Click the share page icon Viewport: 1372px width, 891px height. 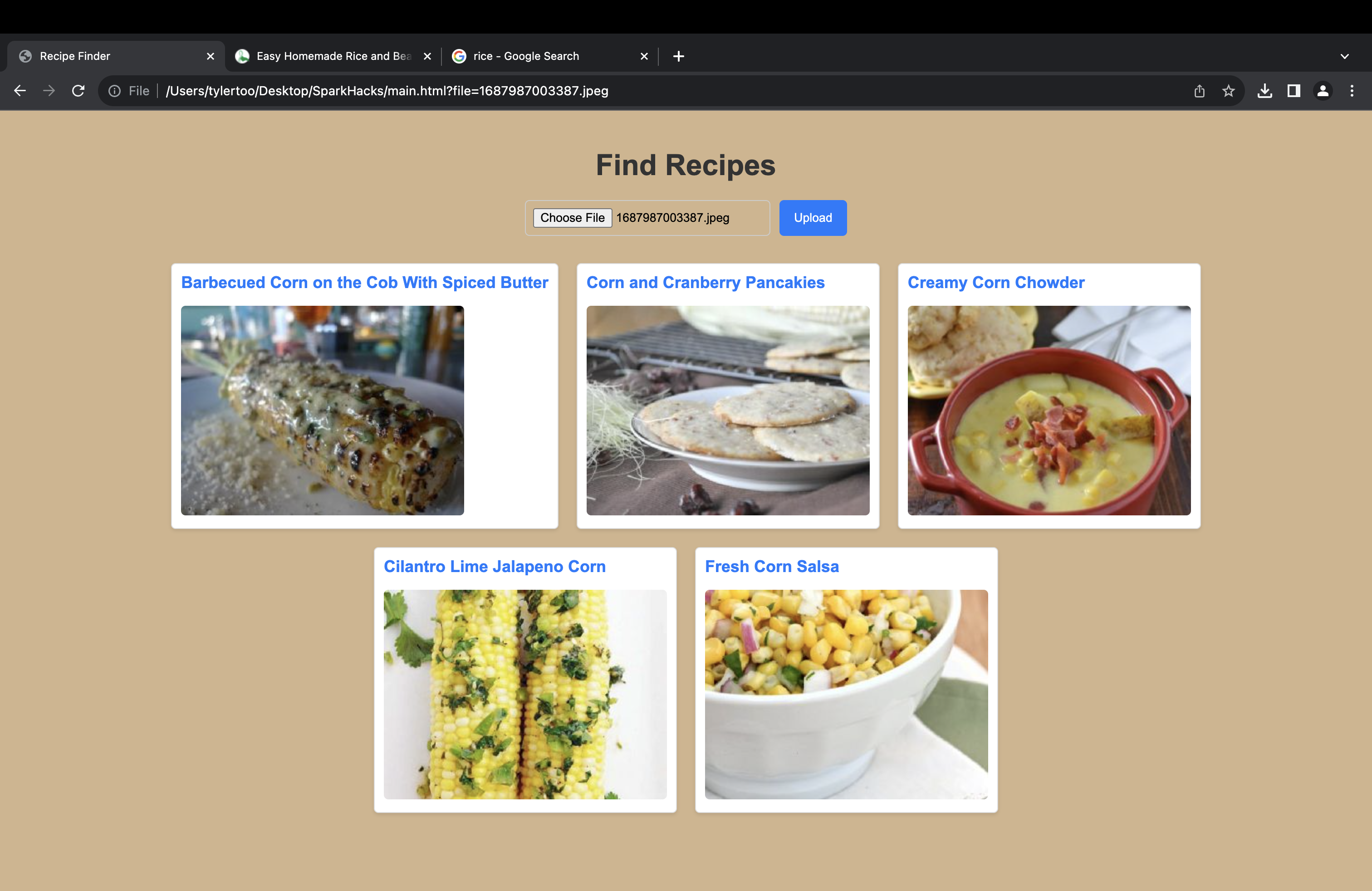[x=1199, y=90]
